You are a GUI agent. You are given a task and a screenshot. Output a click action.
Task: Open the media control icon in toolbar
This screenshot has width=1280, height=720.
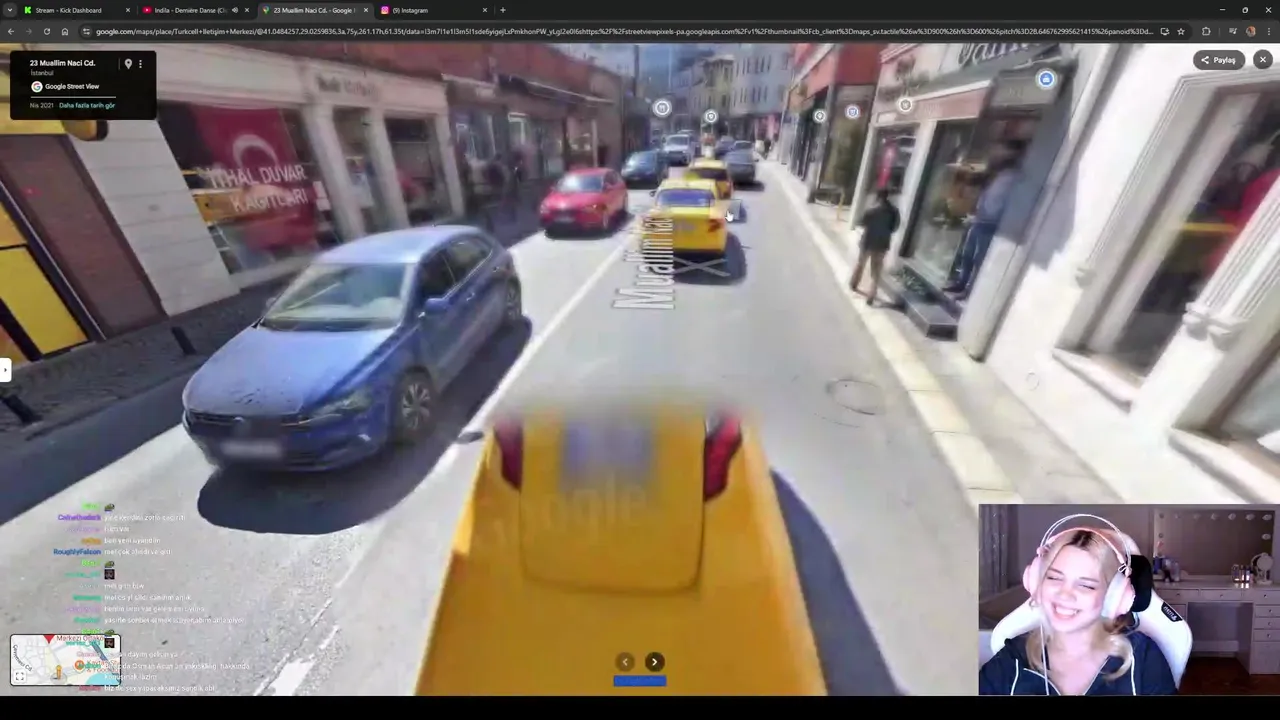coord(1233,31)
